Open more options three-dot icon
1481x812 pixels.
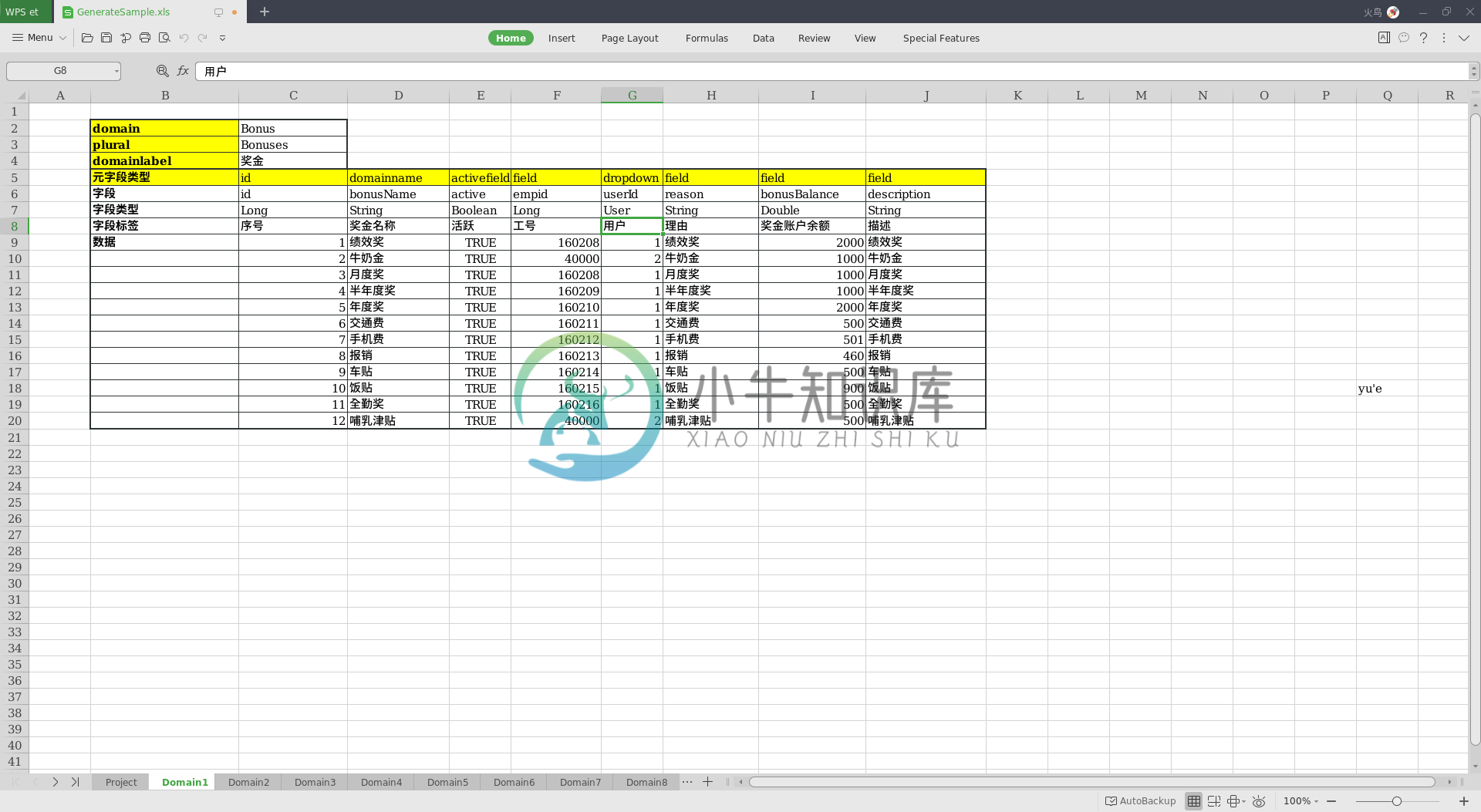tap(1444, 38)
